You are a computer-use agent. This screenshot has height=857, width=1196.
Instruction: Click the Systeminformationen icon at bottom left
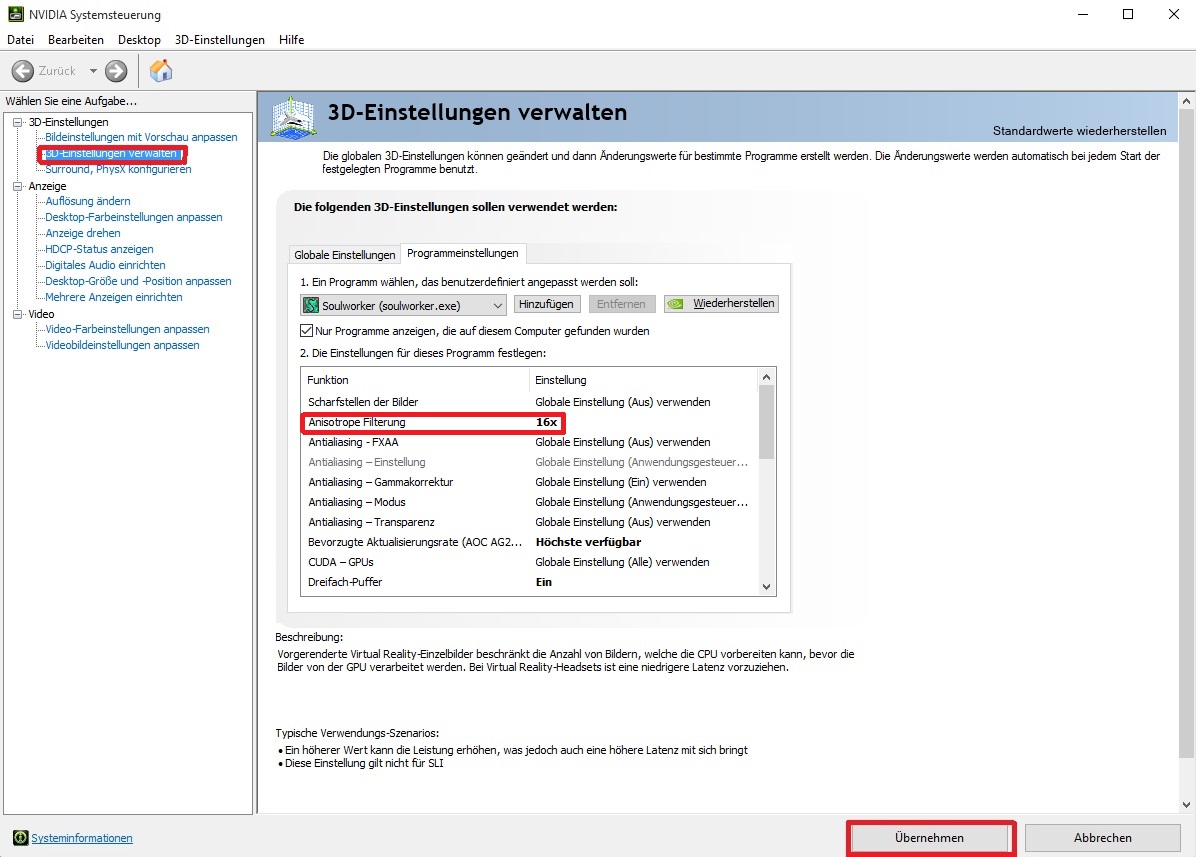20,838
